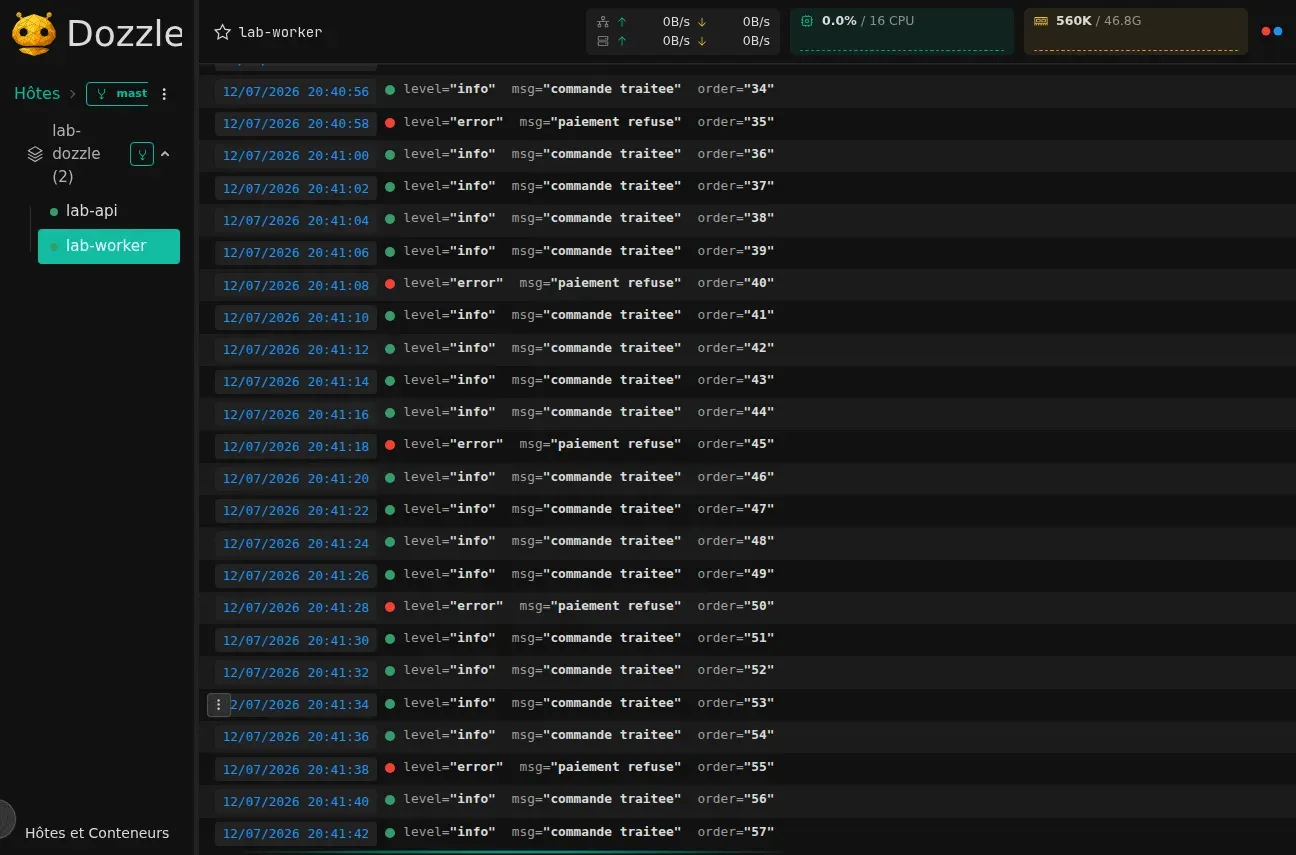Click level="error" on order 45 line
The height and width of the screenshot is (855, 1296).
[x=453, y=444]
